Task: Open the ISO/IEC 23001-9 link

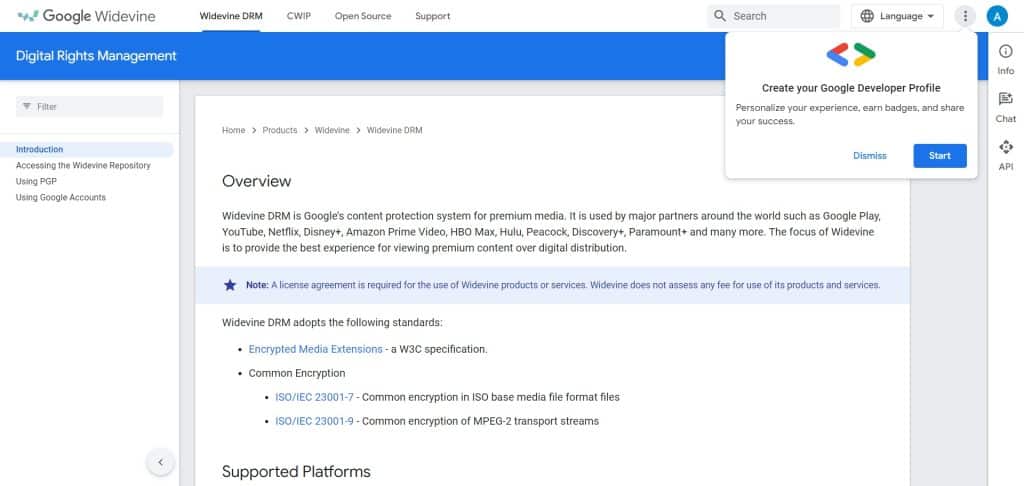Action: 314,421
